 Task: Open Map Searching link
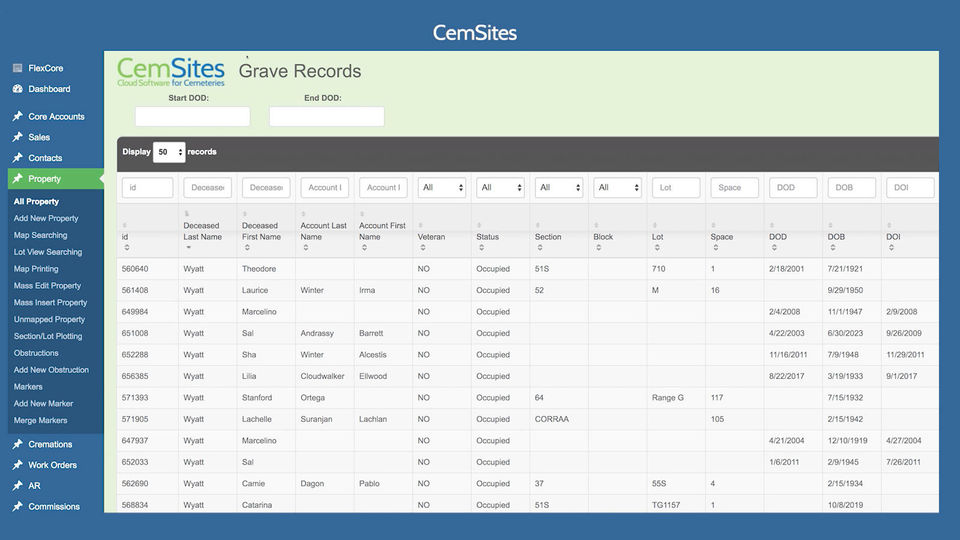(40, 235)
